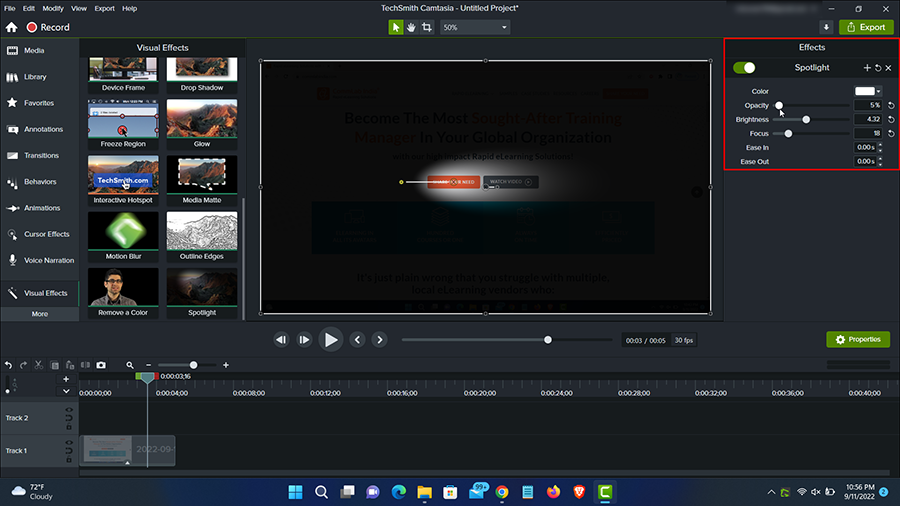Open the Behaviors tab
The height and width of the screenshot is (506, 900).
pyautogui.click(x=39, y=182)
